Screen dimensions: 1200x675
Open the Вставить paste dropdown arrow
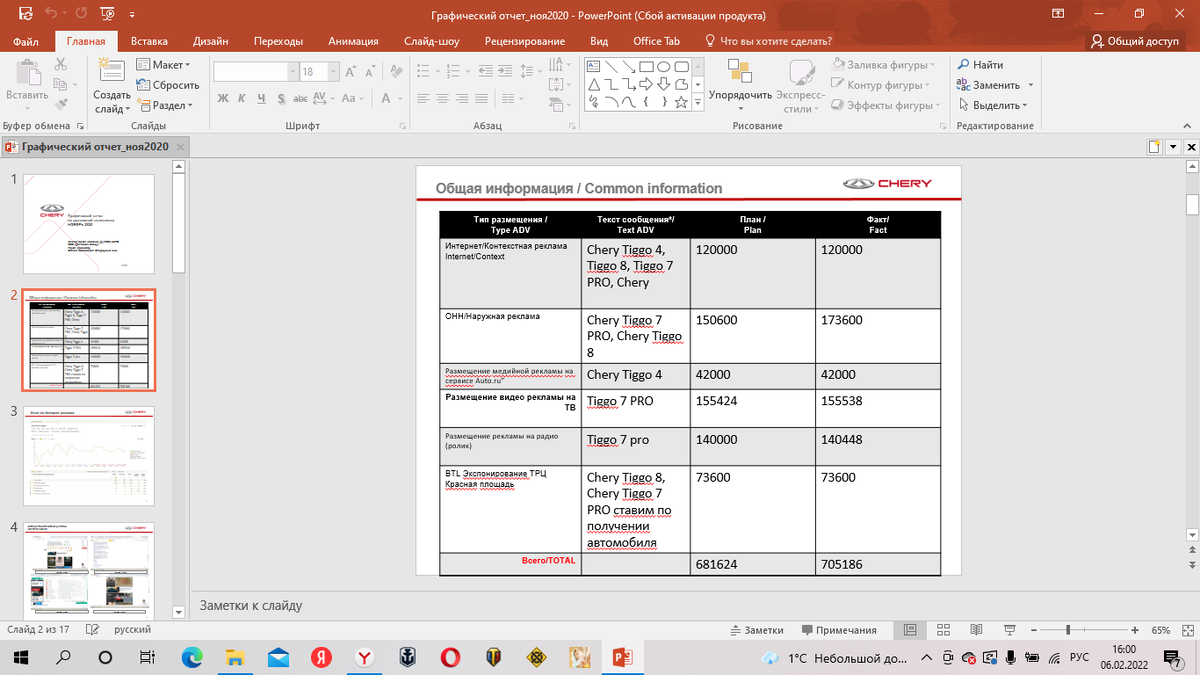(27, 108)
